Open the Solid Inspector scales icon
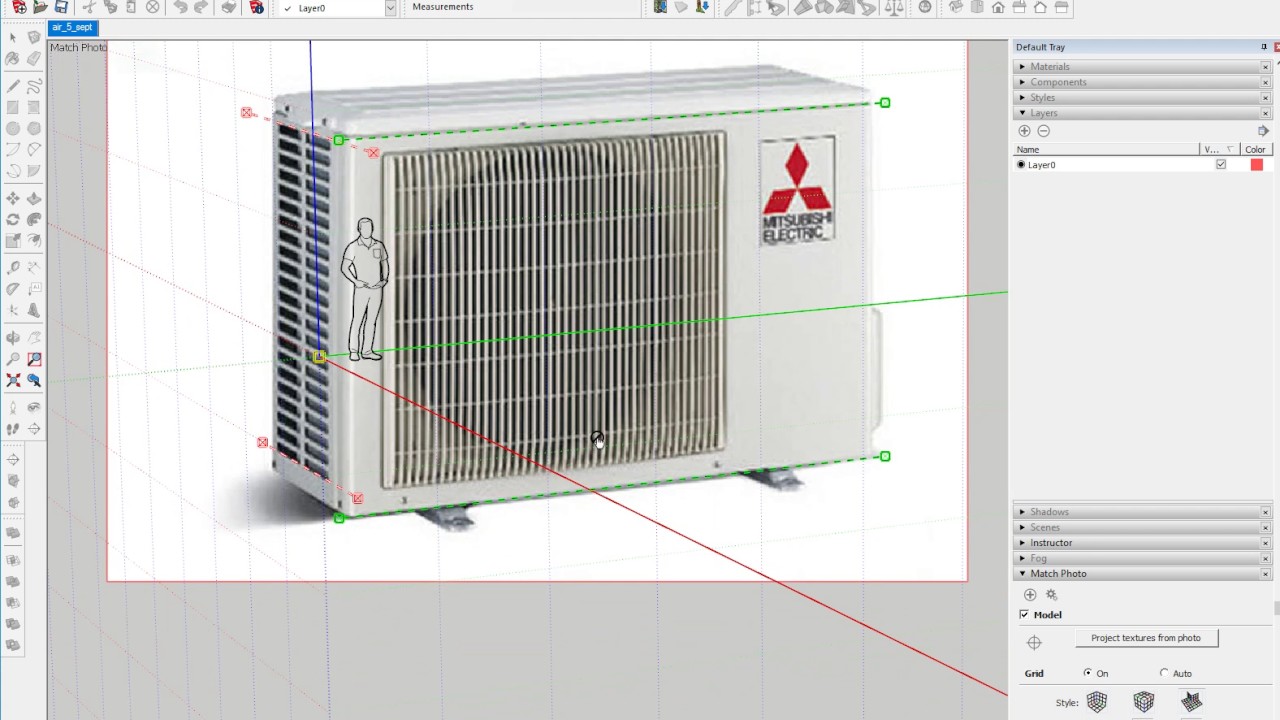Screen dimensions: 1280x720 click(894, 7)
